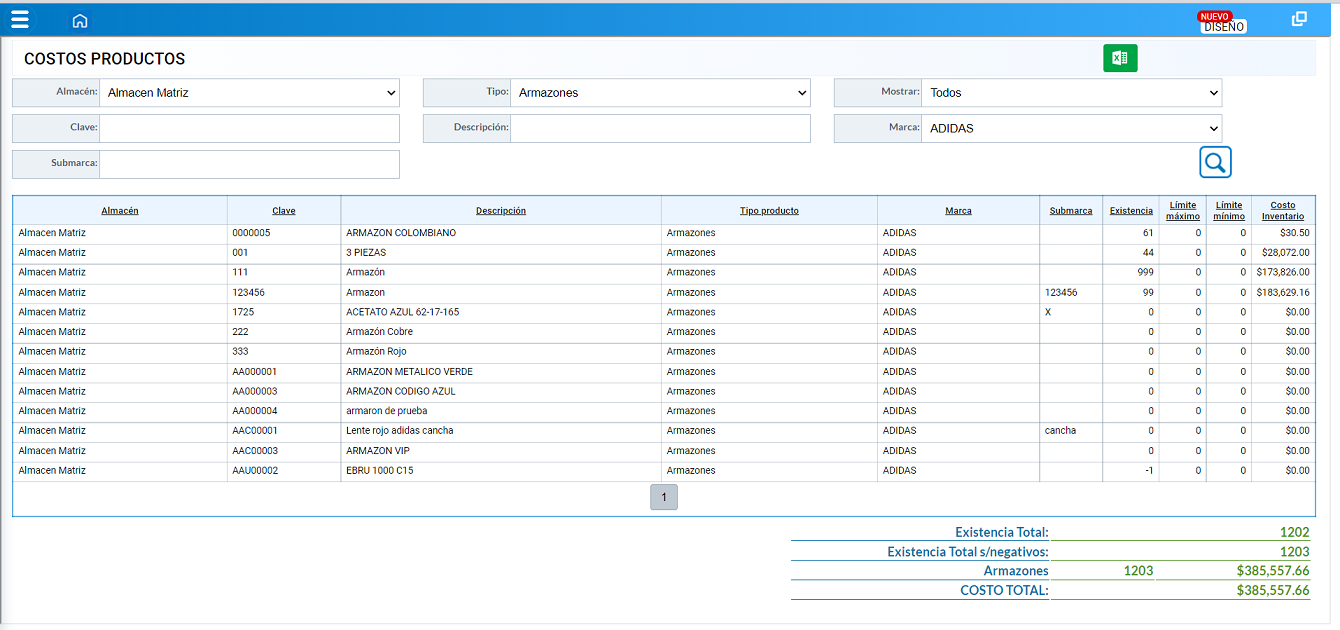Open the Almacén dropdown
Screen dimensions: 1340x630
(x=249, y=93)
